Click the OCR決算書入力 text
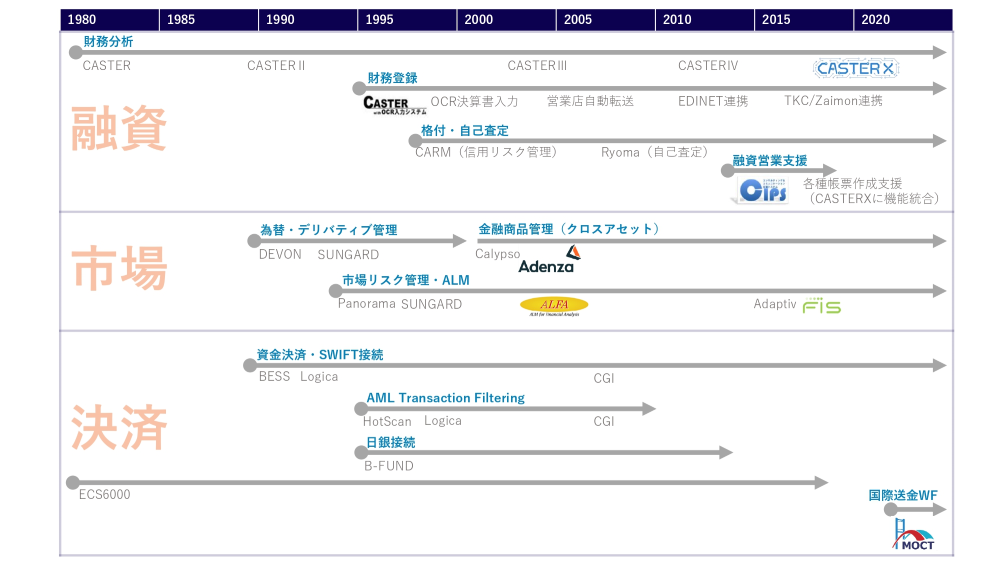This screenshot has height=563, width=1000. [474, 101]
